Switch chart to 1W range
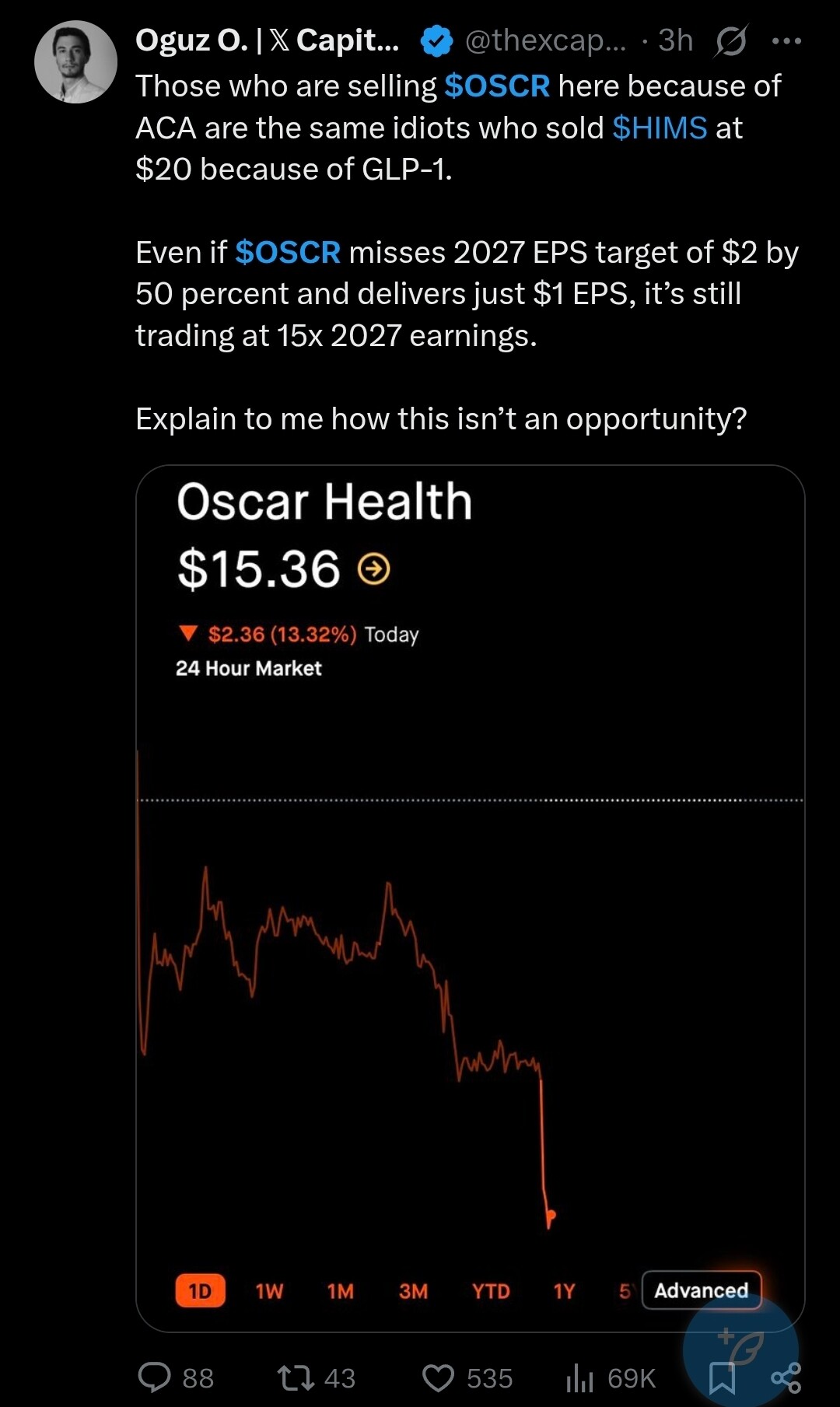The image size is (840, 1407). [x=269, y=1291]
